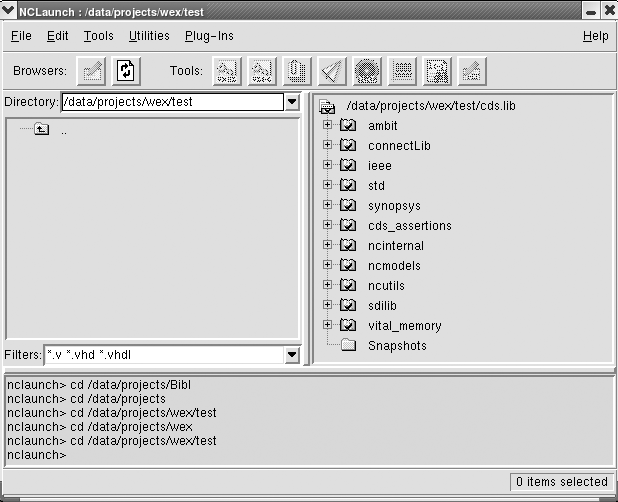The image size is (618, 502).
Task: Click the waveform lines tool icon
Action: click(x=402, y=71)
